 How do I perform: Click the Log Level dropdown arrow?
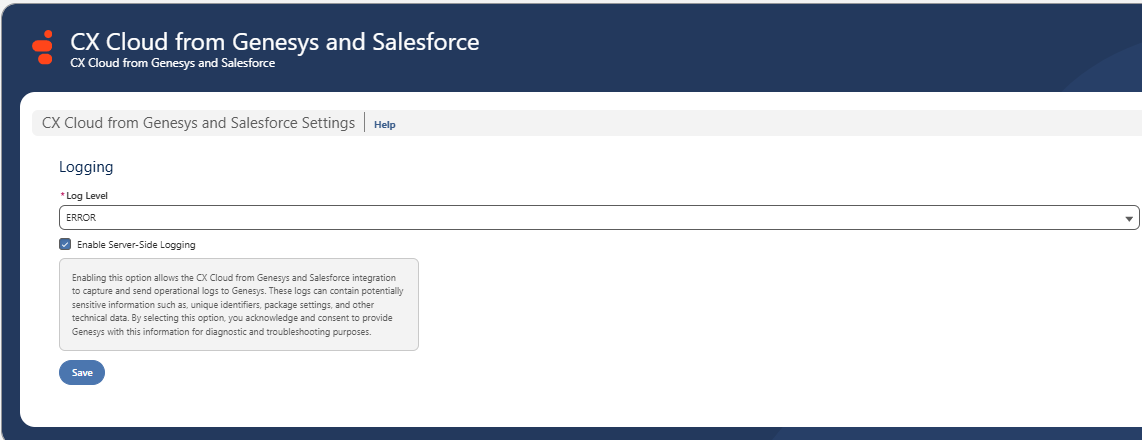[1129, 218]
